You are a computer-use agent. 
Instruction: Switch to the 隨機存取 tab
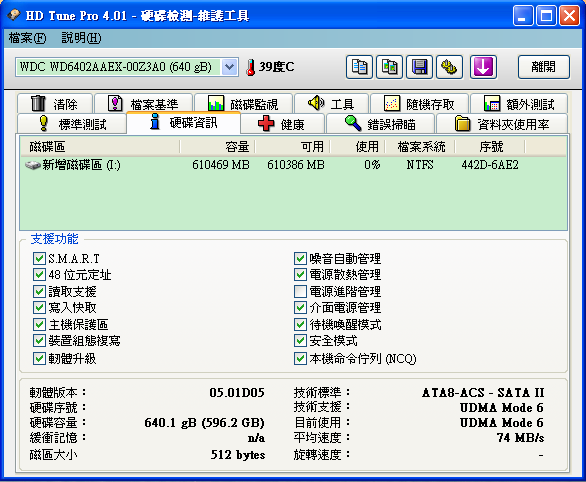pos(419,103)
